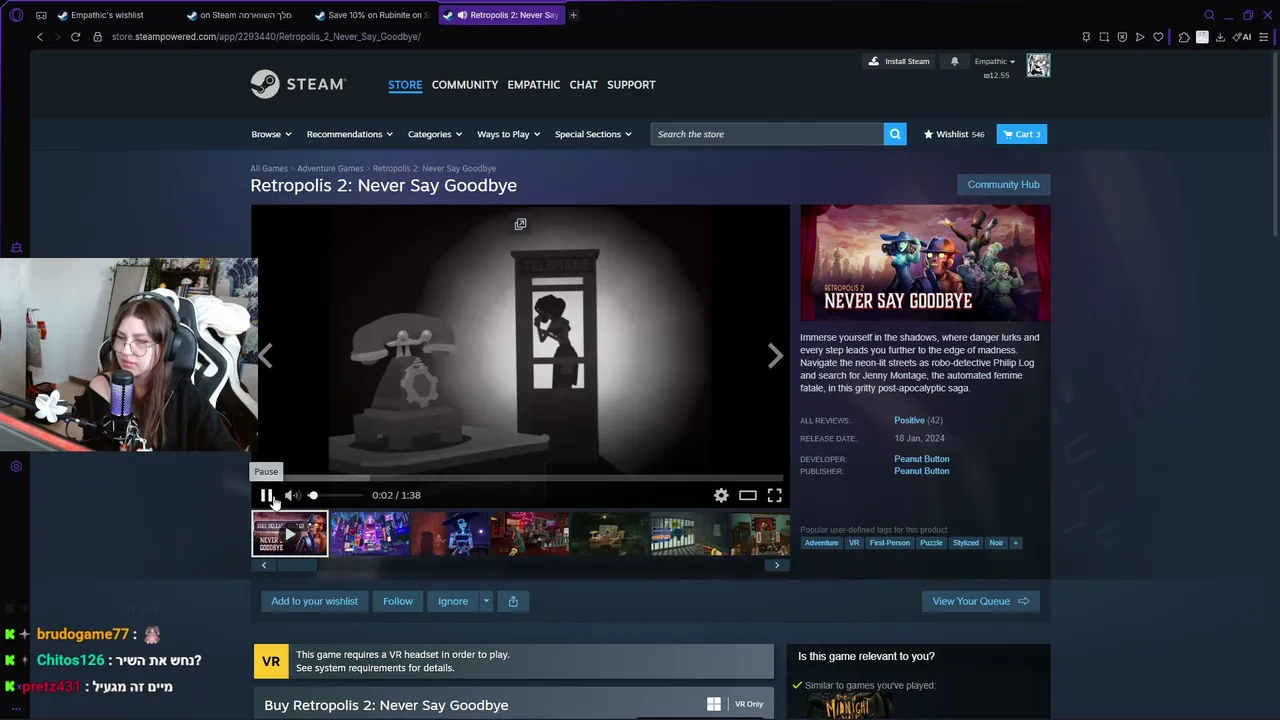
Task: Select the First-Person tag
Action: [x=890, y=543]
